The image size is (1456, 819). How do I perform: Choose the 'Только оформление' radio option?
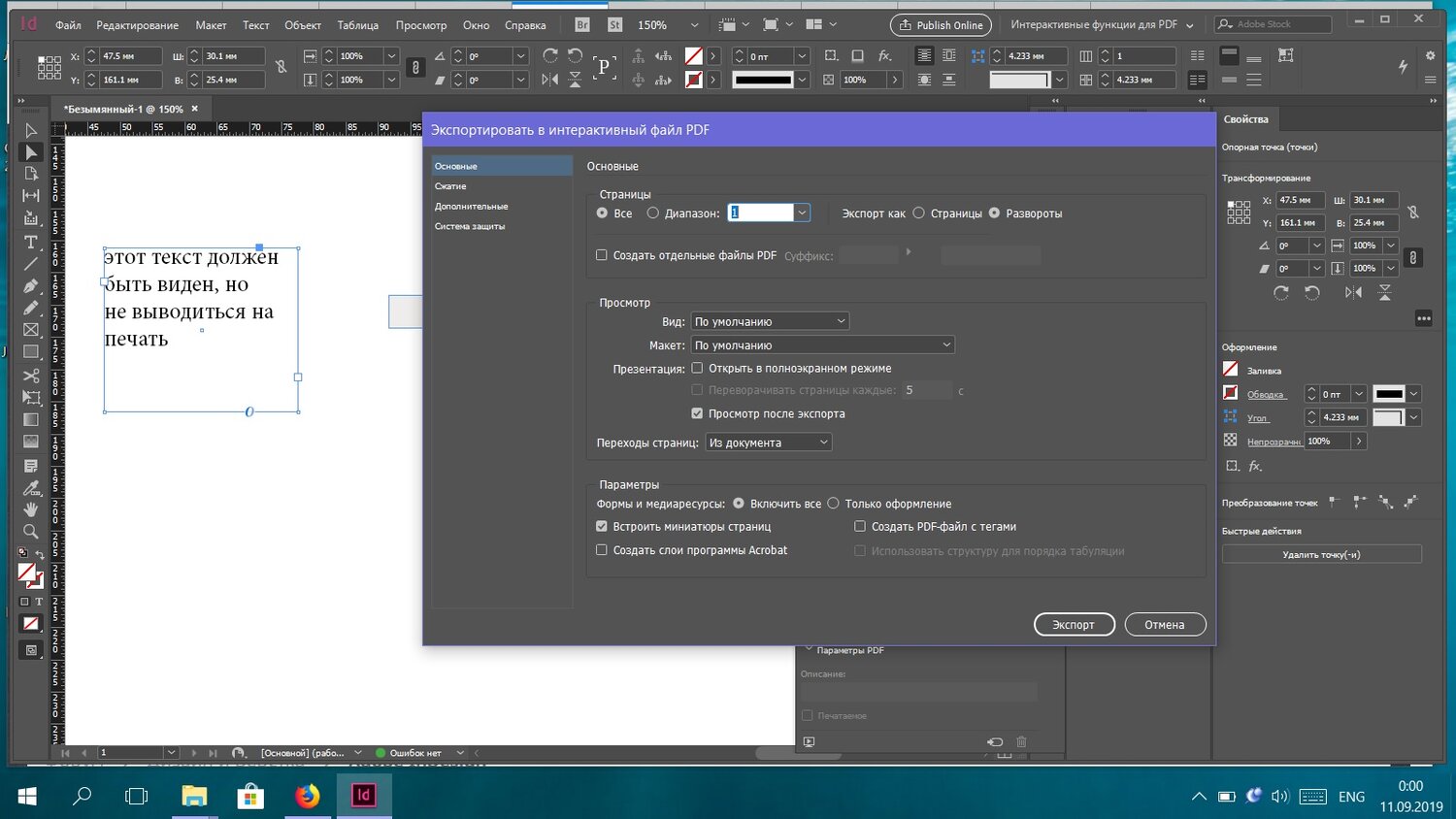(833, 504)
